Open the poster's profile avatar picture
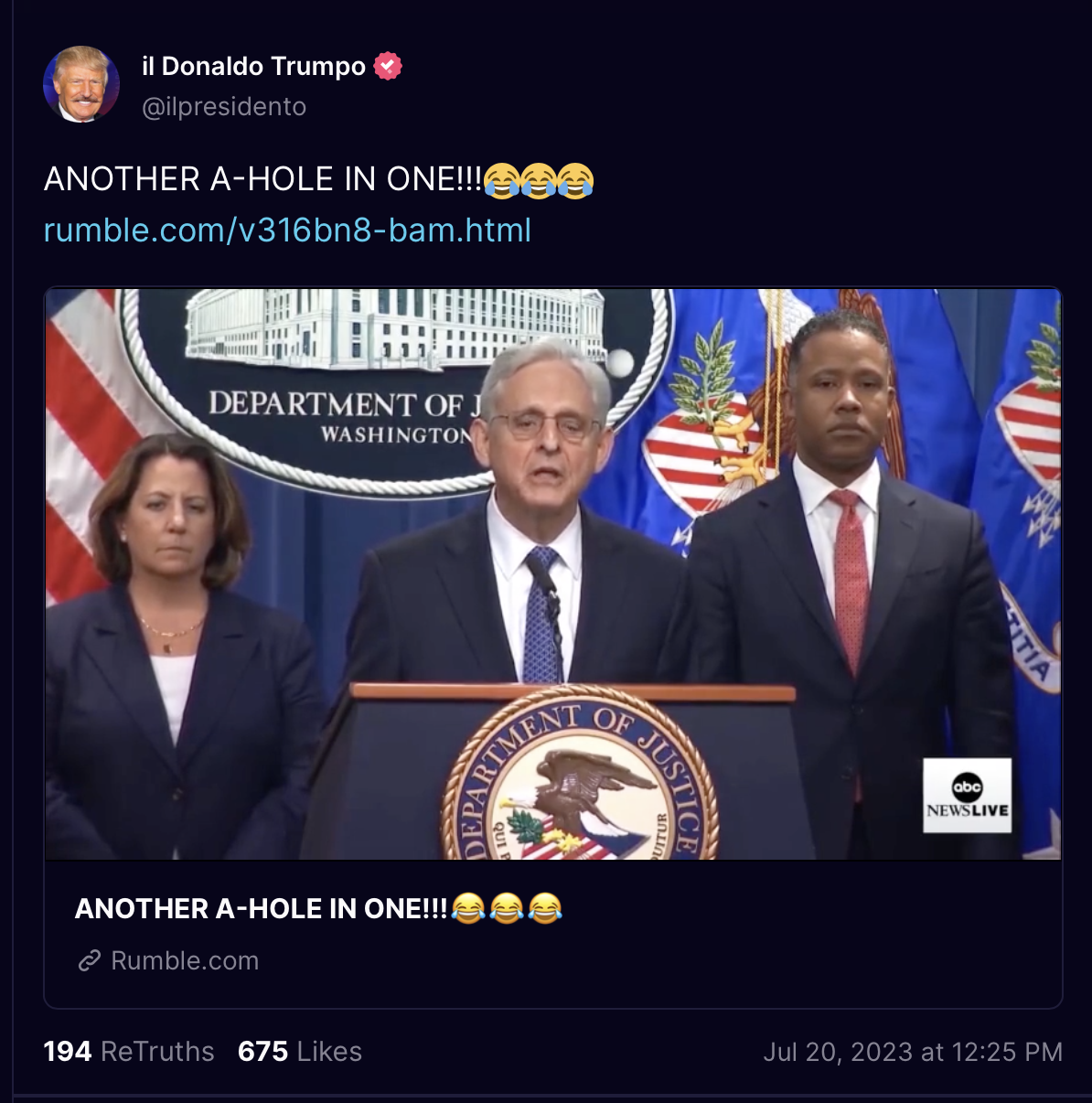The image size is (1092, 1103). (81, 84)
